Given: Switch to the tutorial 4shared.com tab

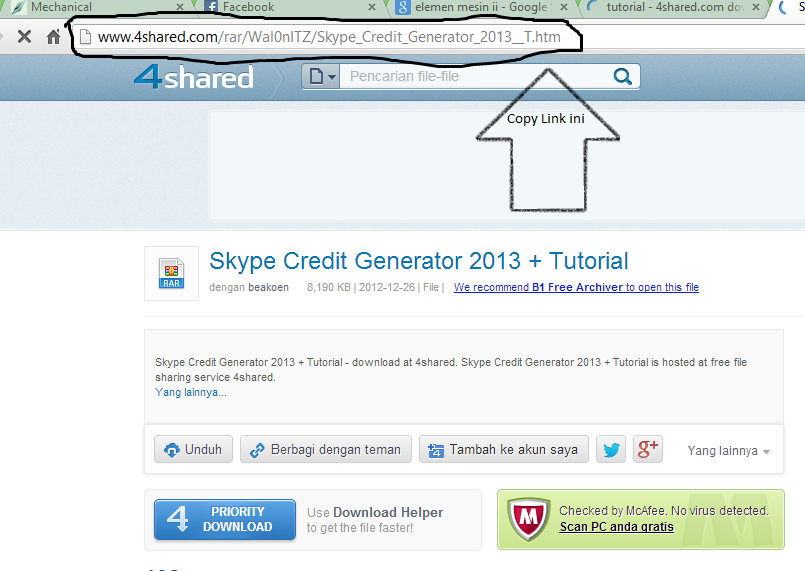Looking at the screenshot, I should pos(674,7).
